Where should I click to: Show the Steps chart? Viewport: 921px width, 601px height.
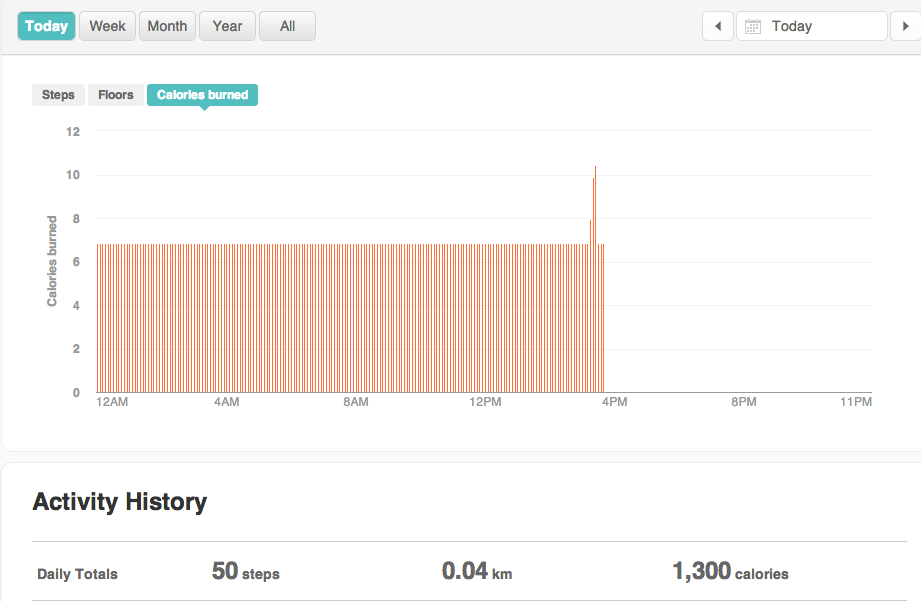pos(58,95)
